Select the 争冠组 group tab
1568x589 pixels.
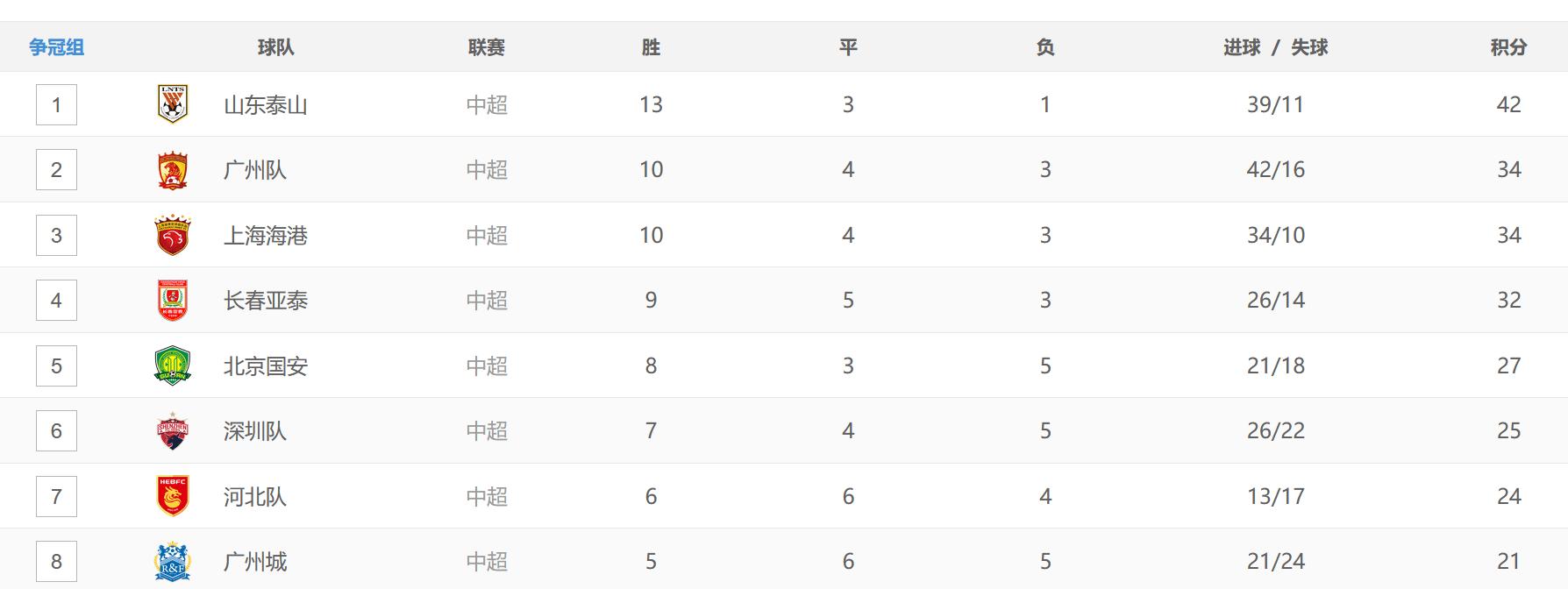pos(57,47)
